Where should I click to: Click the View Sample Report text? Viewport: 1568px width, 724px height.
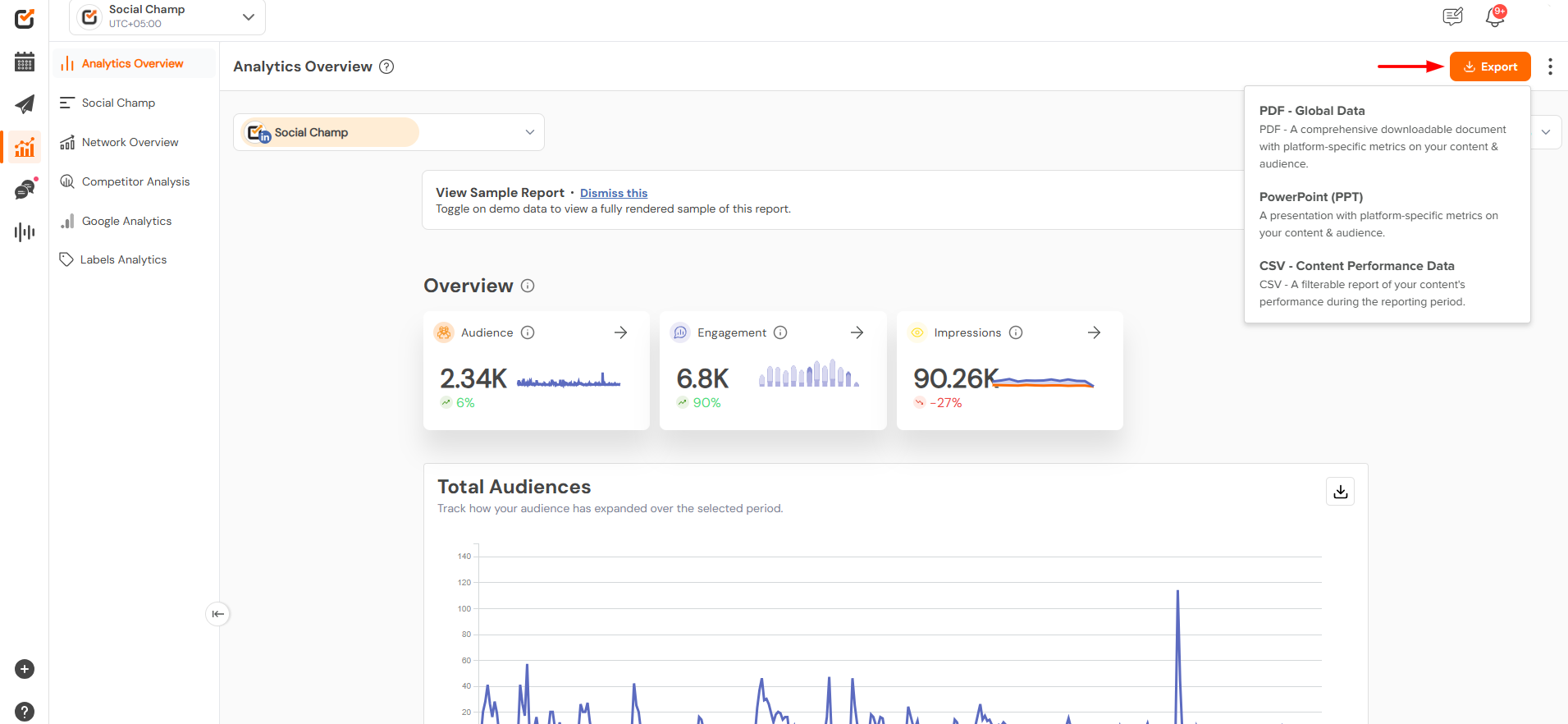point(501,193)
